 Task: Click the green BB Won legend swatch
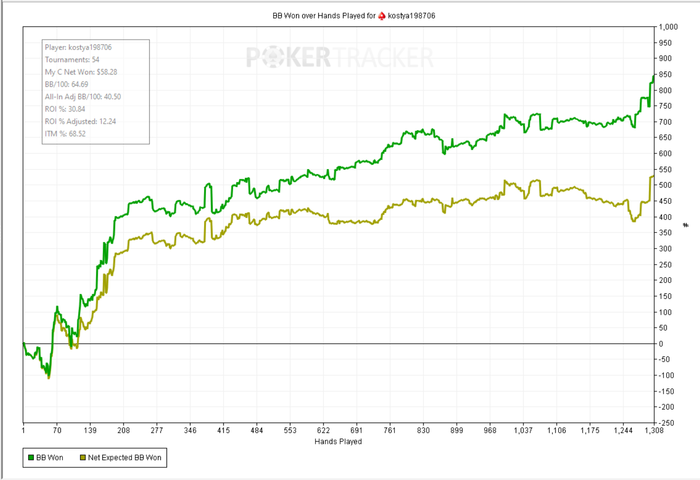pyautogui.click(x=31, y=458)
